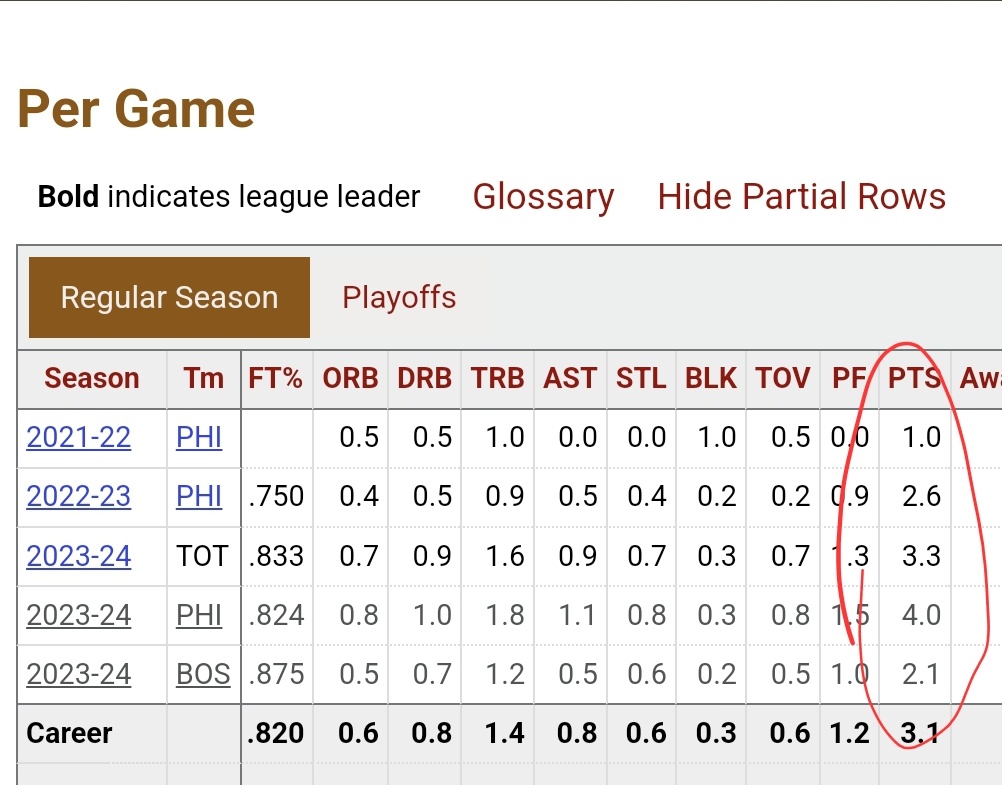
Task: Sort table by FT% column header
Action: pos(276,379)
